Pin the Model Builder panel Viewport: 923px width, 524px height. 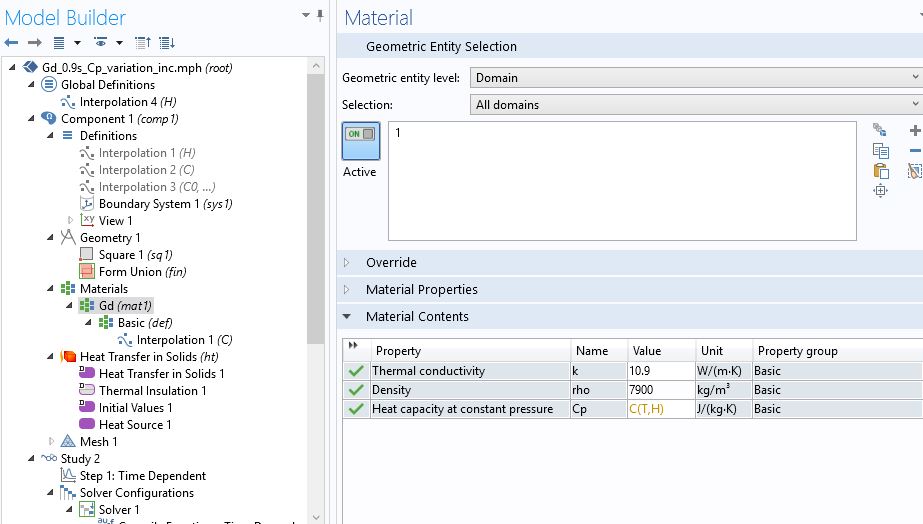point(320,15)
